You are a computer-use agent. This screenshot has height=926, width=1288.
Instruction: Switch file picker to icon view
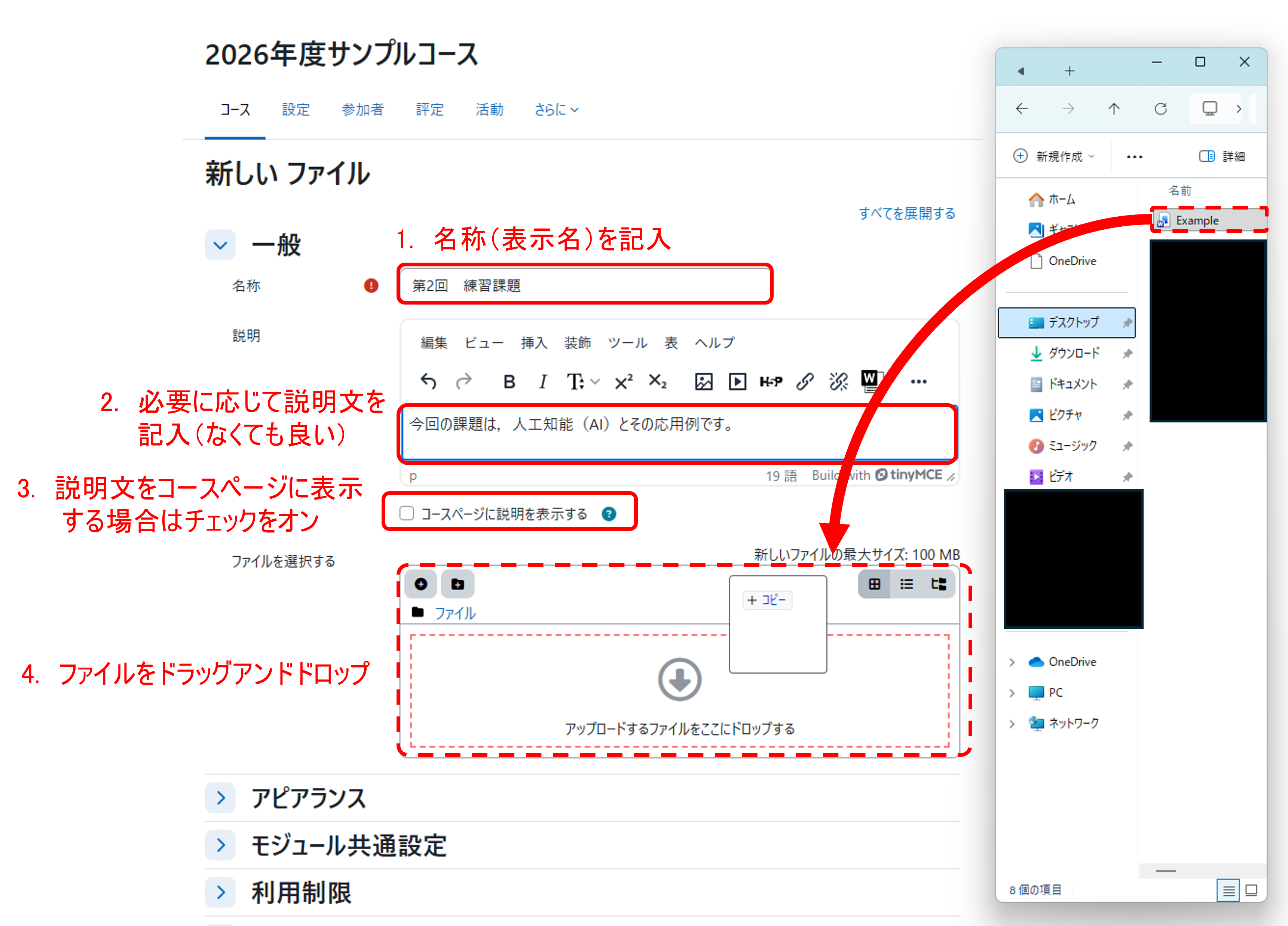click(x=875, y=584)
